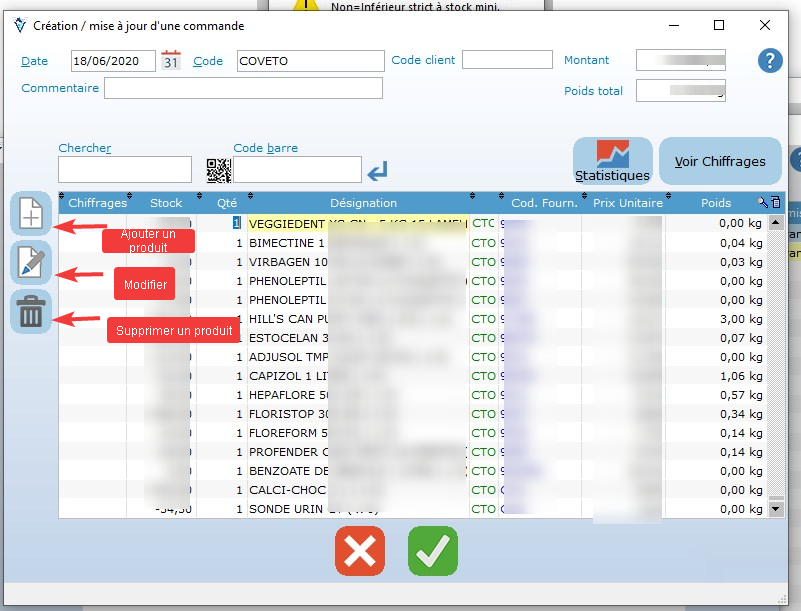The image size is (801, 611).
Task: Click the Commentaire label
Action: (60, 88)
